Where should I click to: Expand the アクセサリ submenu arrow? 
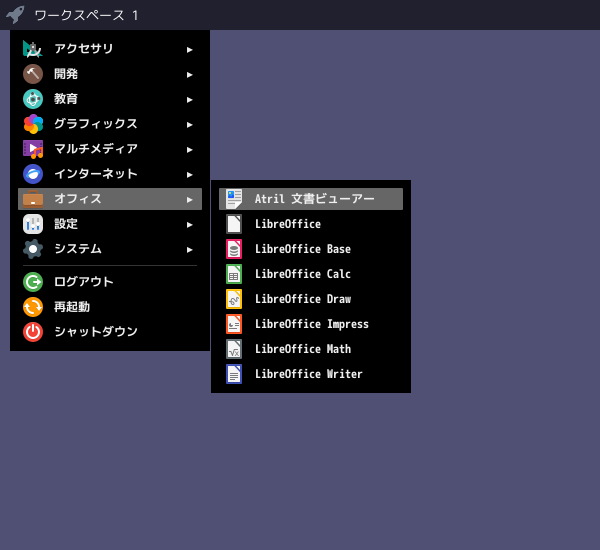[x=189, y=50]
